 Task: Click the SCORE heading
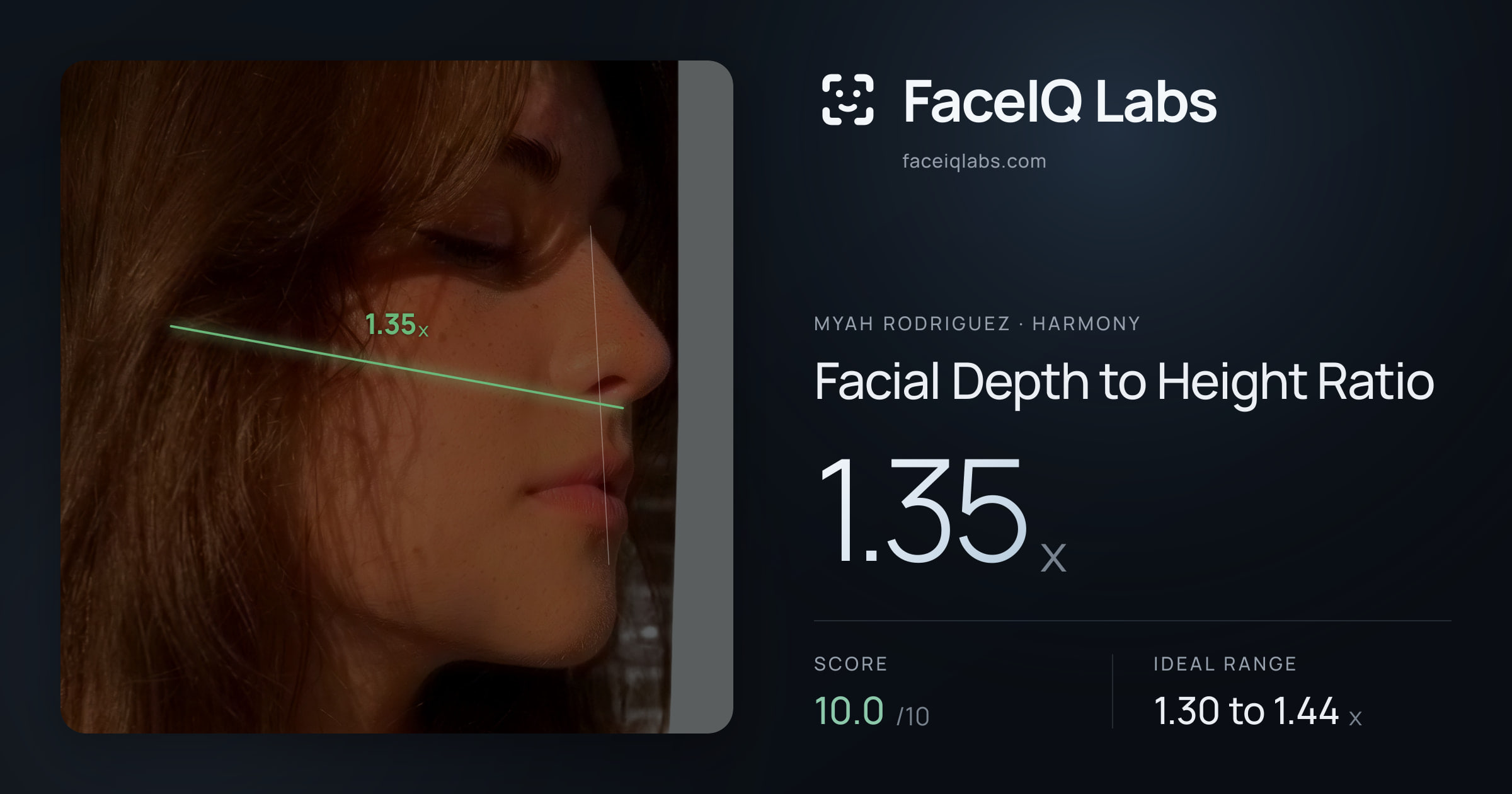coord(850,664)
